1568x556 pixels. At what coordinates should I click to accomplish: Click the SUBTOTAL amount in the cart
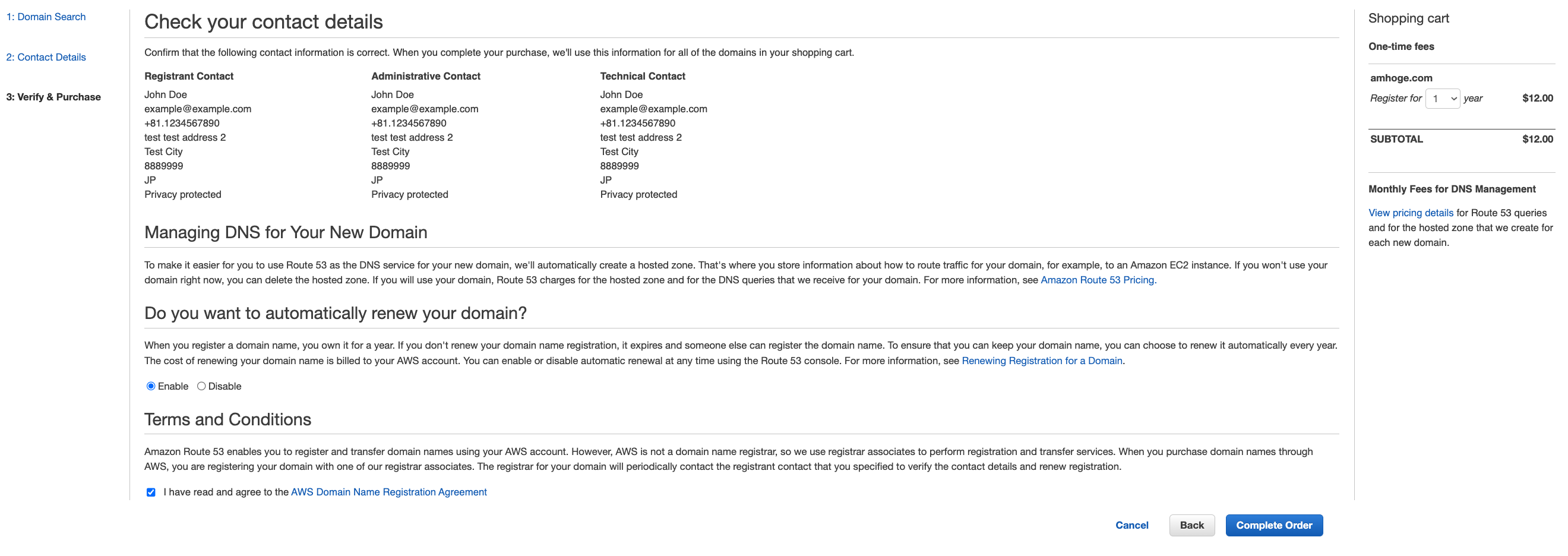pos(1537,139)
